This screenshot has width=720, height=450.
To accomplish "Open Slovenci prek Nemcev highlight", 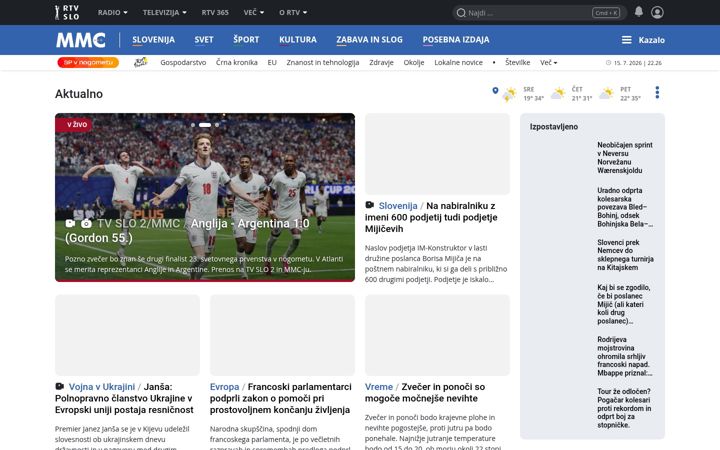I will [x=625, y=255].
